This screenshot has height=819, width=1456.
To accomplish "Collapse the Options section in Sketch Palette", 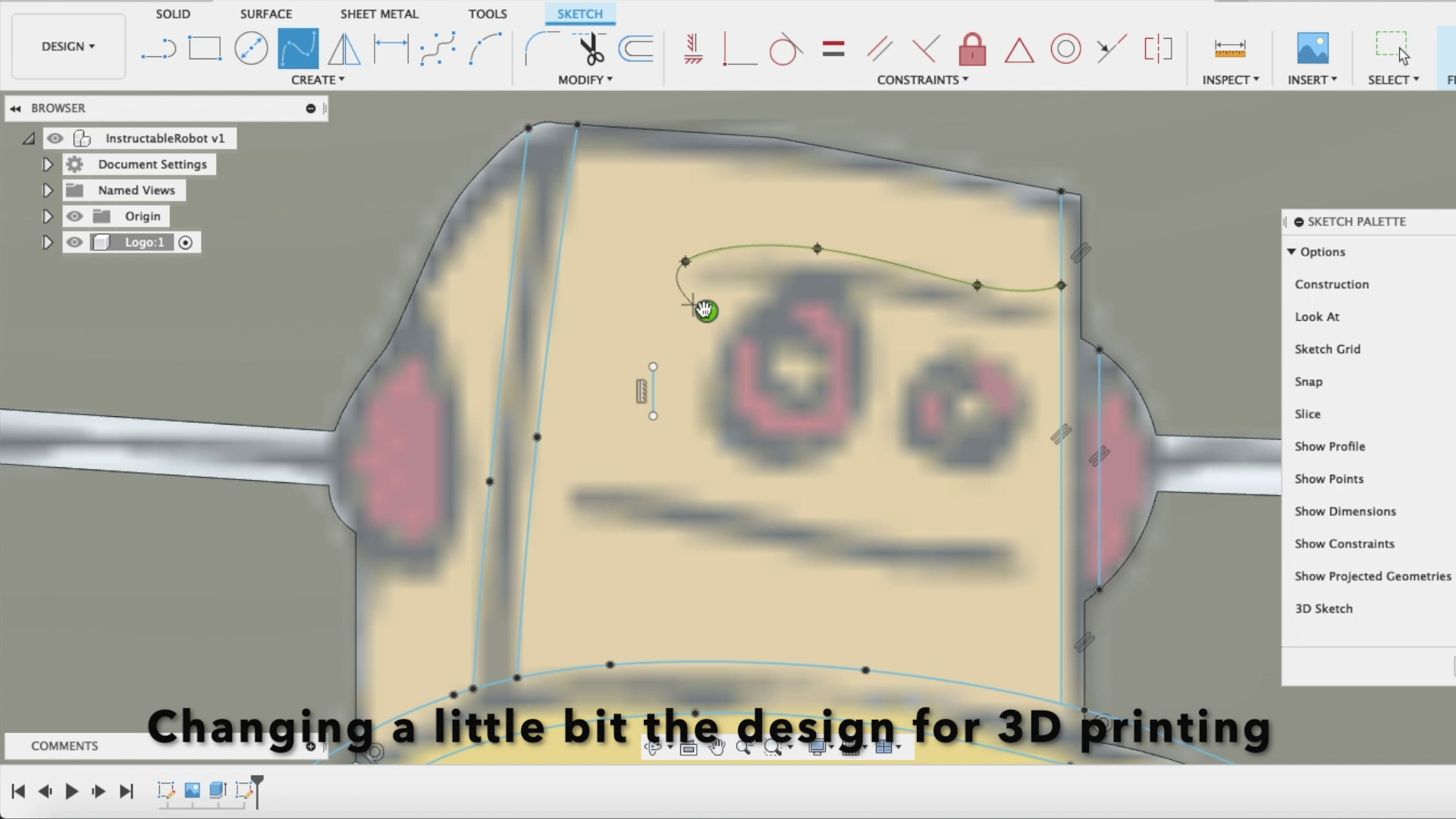I will (x=1293, y=252).
